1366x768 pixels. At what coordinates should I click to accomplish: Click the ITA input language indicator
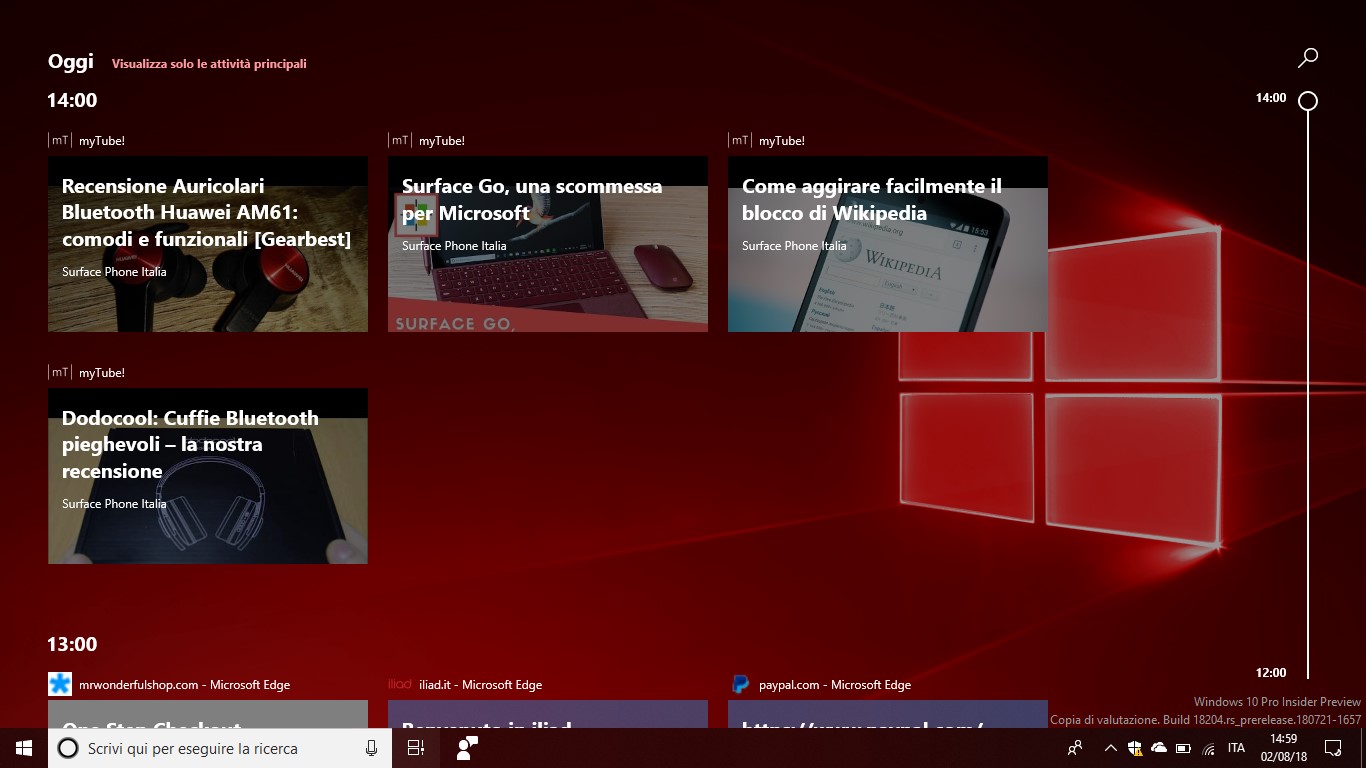(1237, 748)
